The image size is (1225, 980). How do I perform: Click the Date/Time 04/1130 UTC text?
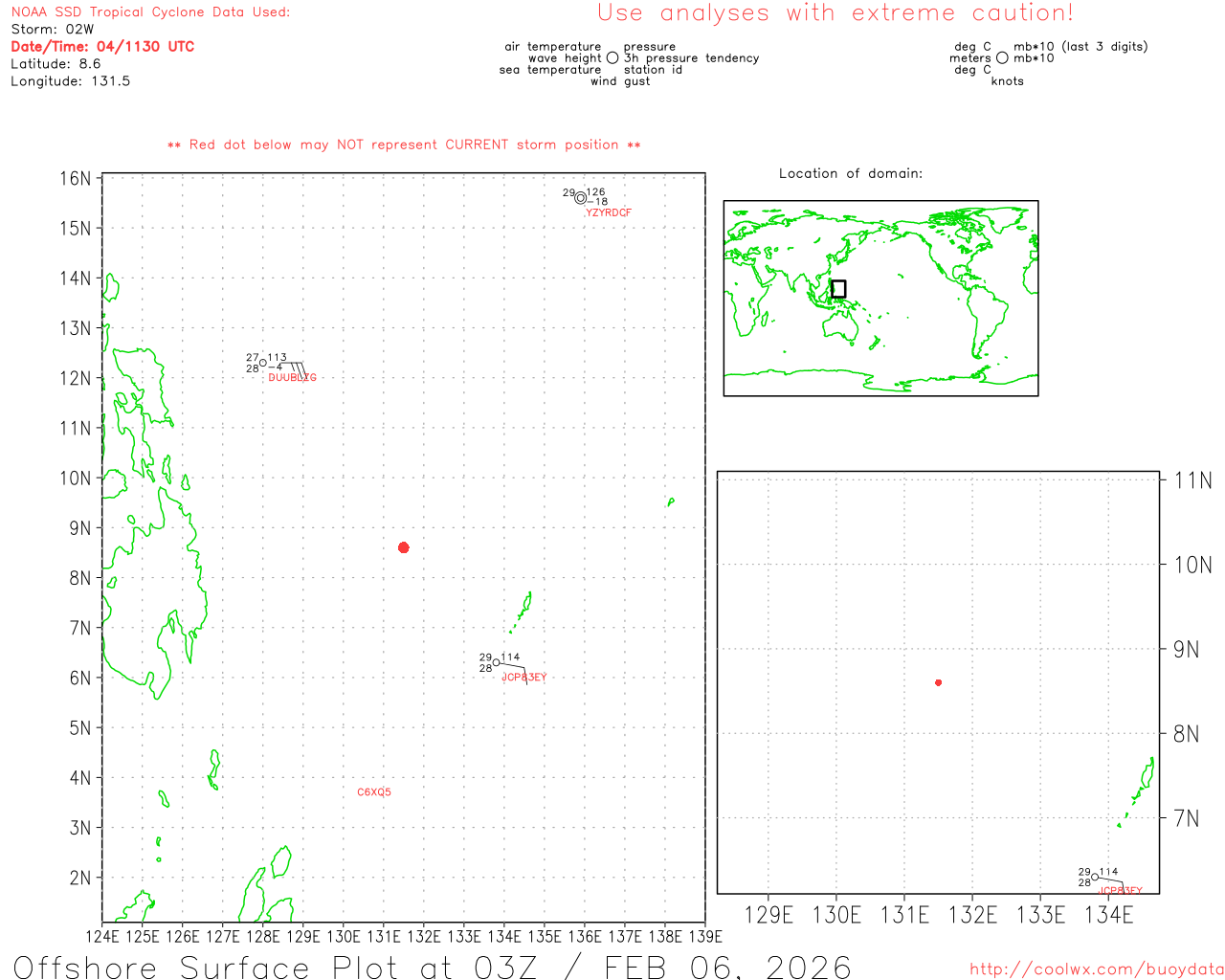tap(102, 46)
